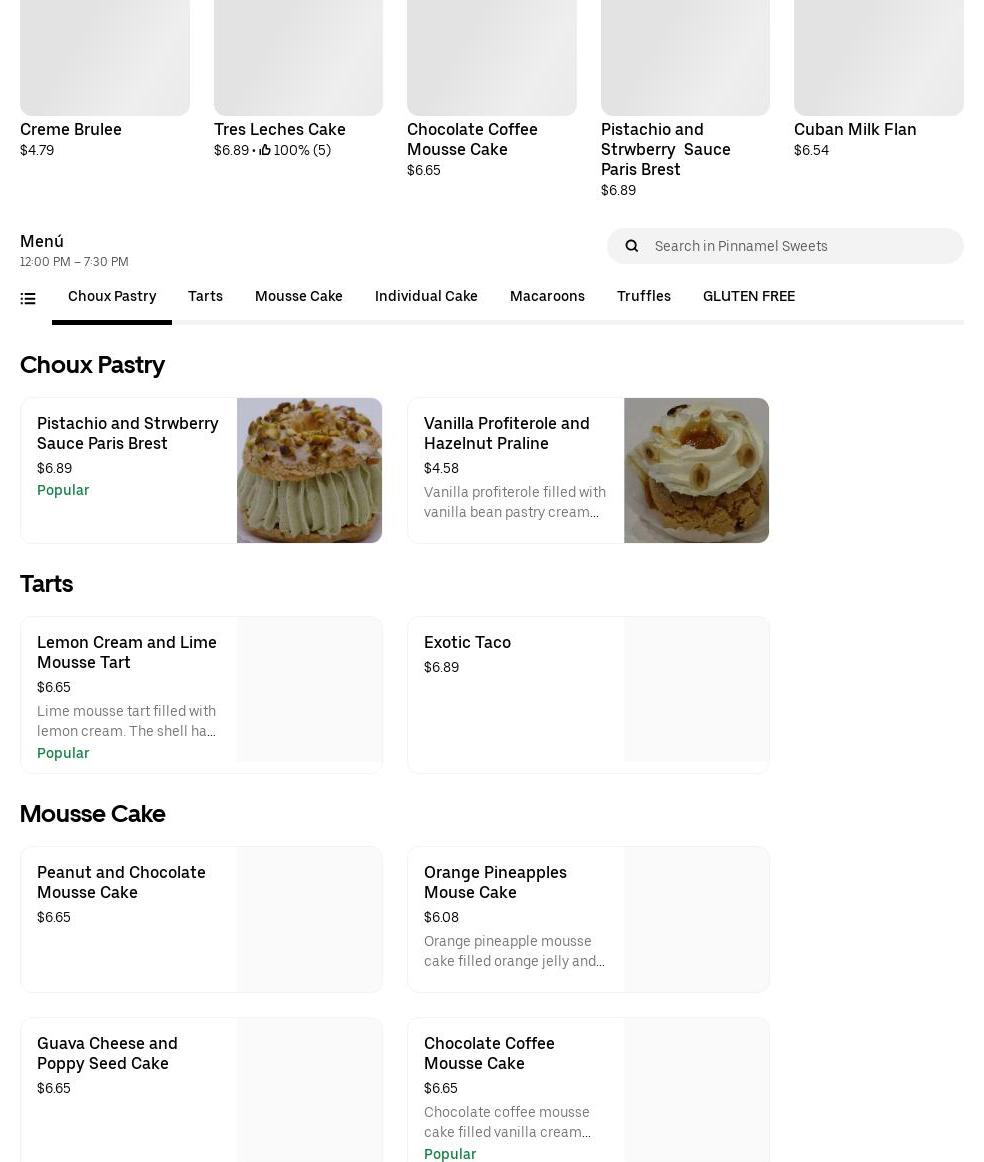Open the menu category list icon
This screenshot has height=1162, width=984.
28,298
